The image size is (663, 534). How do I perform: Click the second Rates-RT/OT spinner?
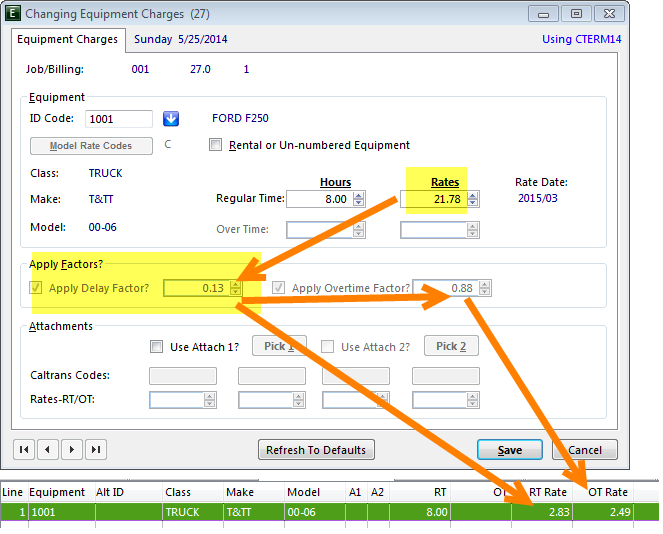coord(299,400)
